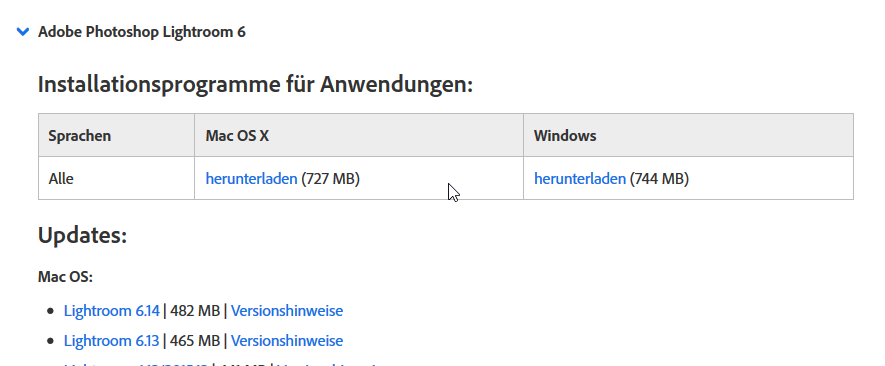Click the Mac OS X column header
Screen dimensions: 885x366
tap(237, 136)
